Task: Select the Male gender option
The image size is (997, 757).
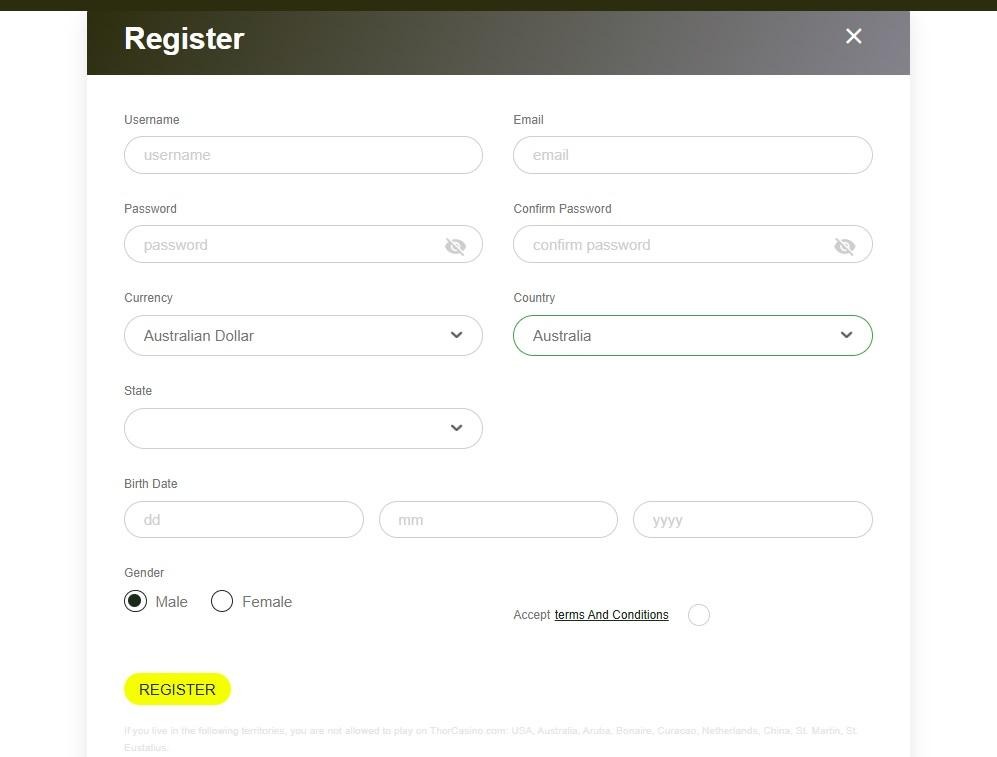Action: click(135, 601)
